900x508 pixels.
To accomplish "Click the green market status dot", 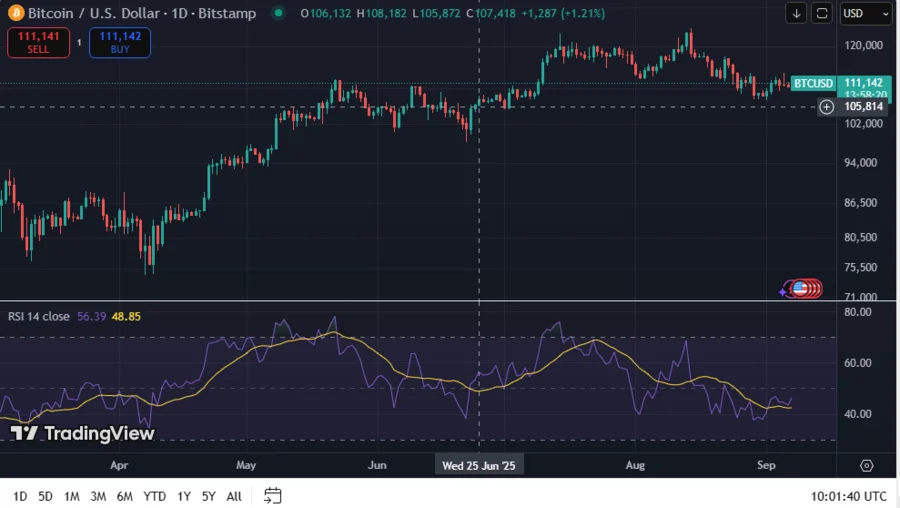I will pyautogui.click(x=278, y=13).
